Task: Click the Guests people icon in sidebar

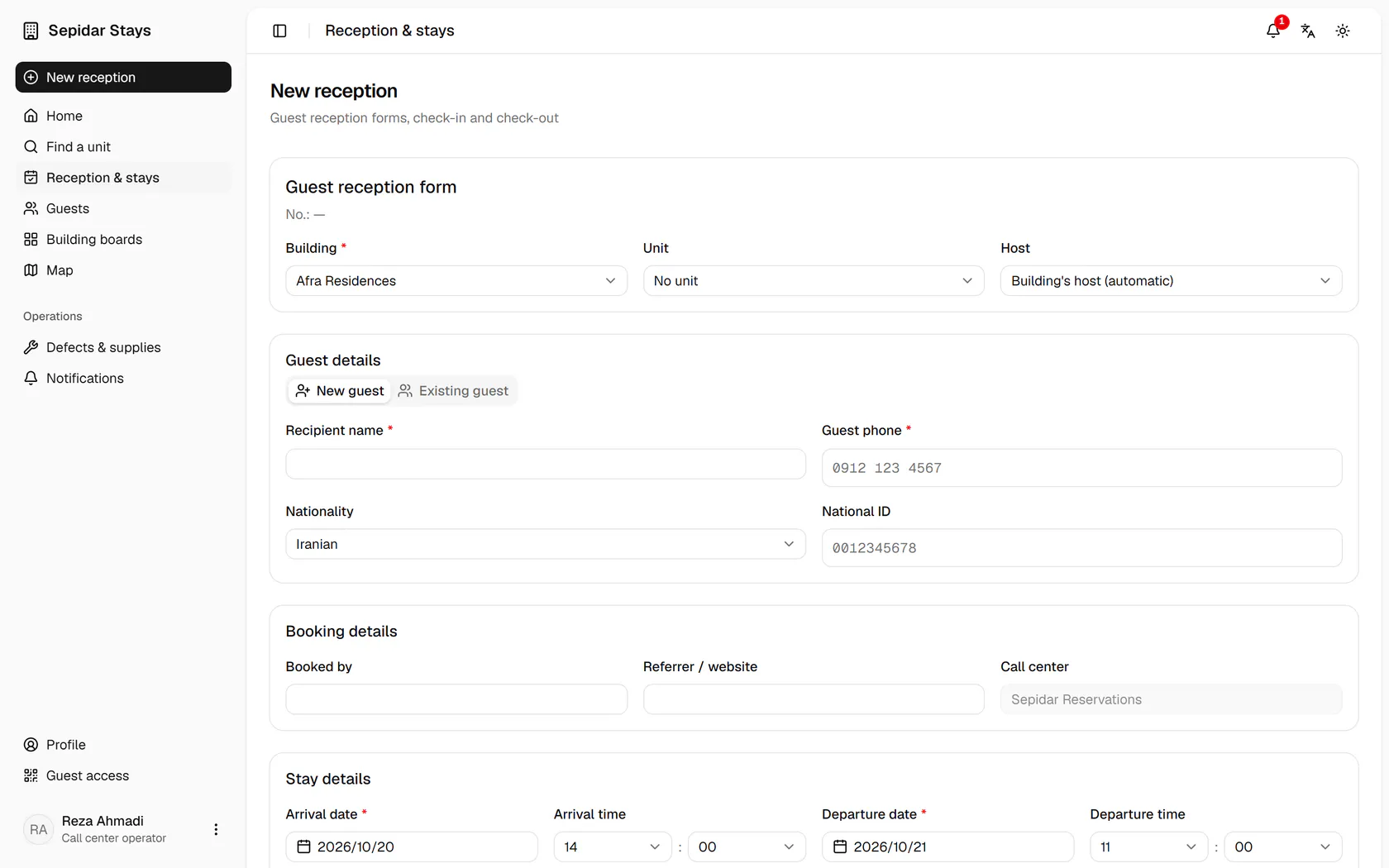Action: [31, 208]
